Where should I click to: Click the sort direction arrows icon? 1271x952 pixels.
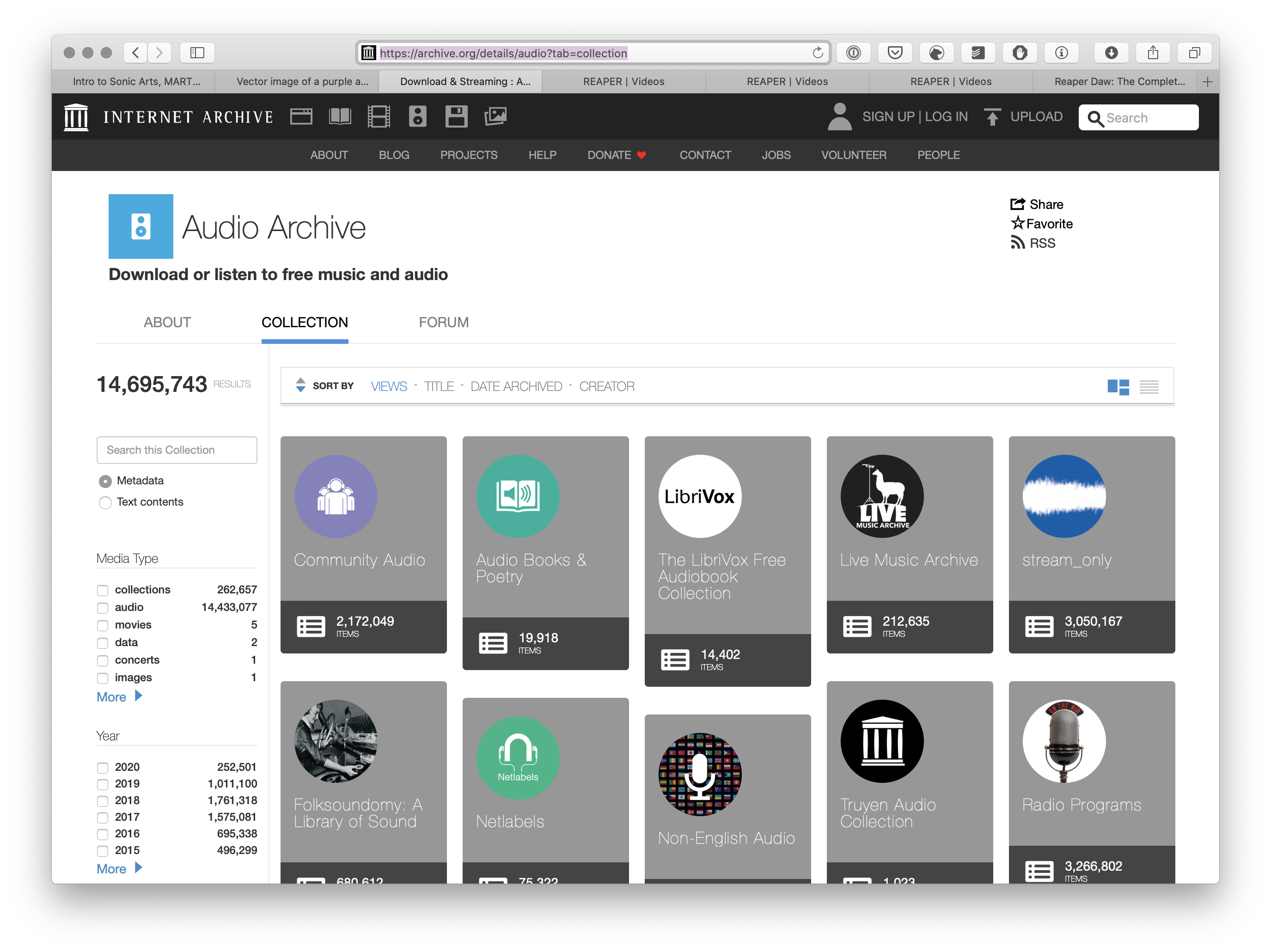click(x=300, y=385)
